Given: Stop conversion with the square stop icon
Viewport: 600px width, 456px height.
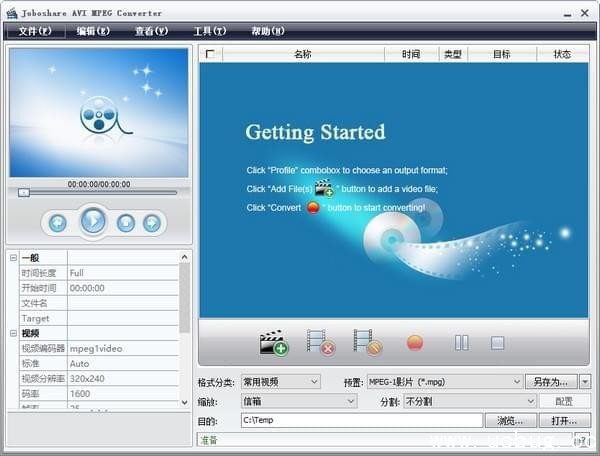Looking at the screenshot, I should tap(497, 343).
